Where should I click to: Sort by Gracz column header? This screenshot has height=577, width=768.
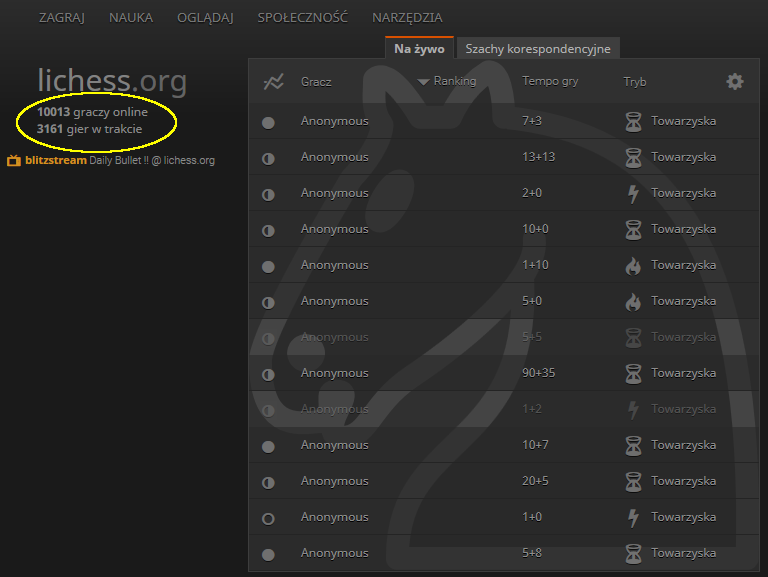(x=316, y=82)
